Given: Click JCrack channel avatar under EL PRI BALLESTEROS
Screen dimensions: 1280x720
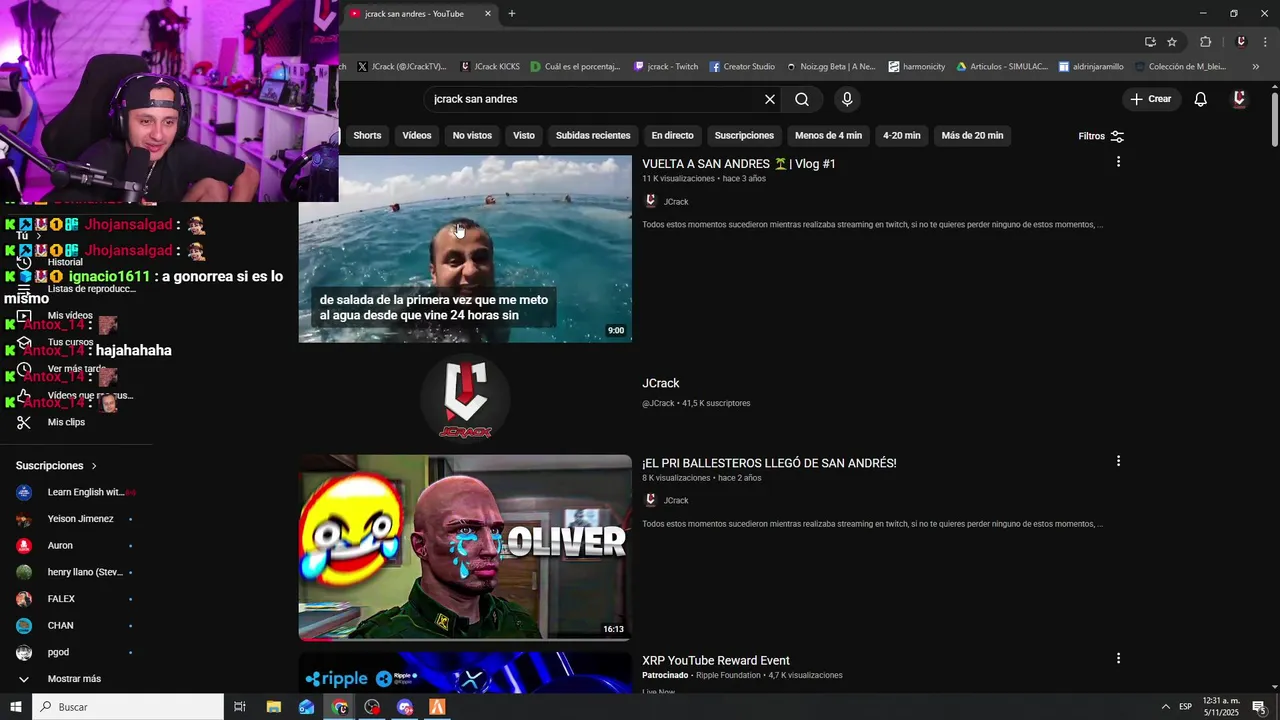Looking at the screenshot, I should 650,500.
